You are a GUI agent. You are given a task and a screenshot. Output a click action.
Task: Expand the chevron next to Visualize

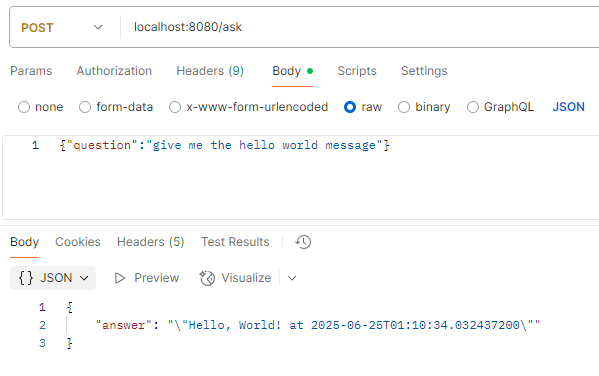tap(292, 278)
